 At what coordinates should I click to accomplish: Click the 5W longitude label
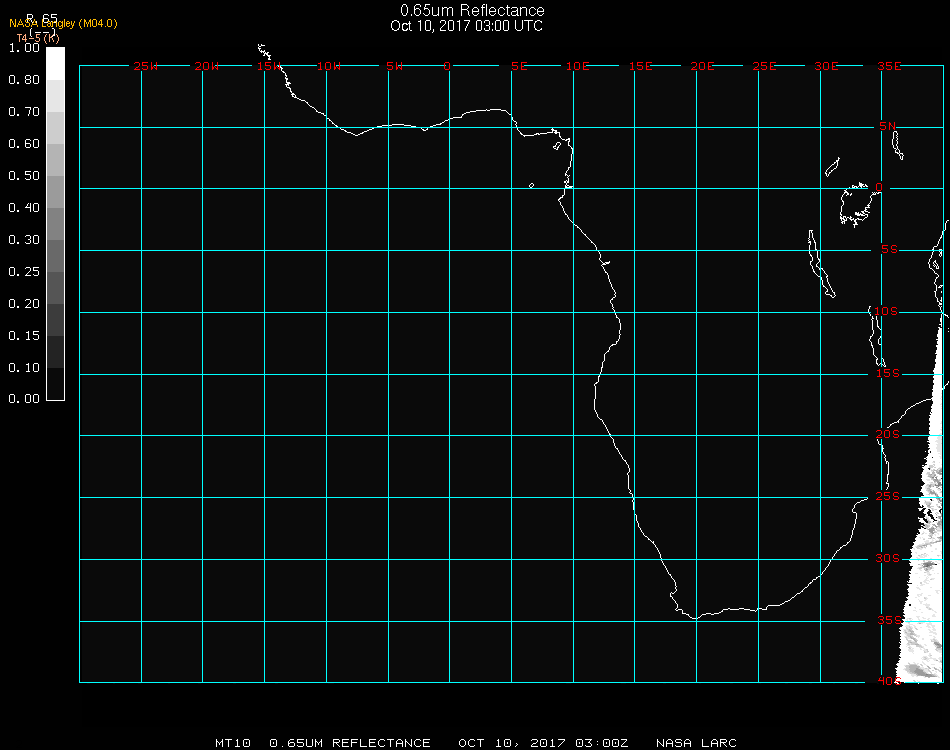(x=394, y=66)
